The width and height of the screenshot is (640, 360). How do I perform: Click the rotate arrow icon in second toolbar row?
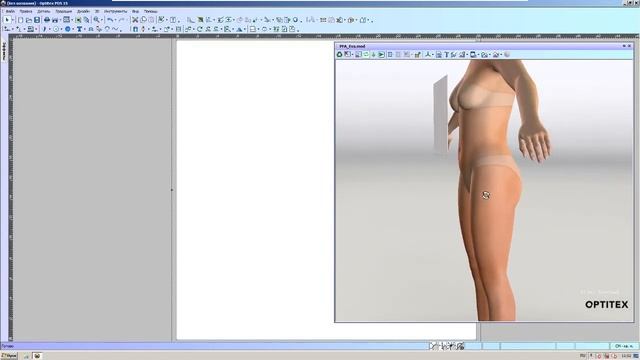click(x=200, y=29)
